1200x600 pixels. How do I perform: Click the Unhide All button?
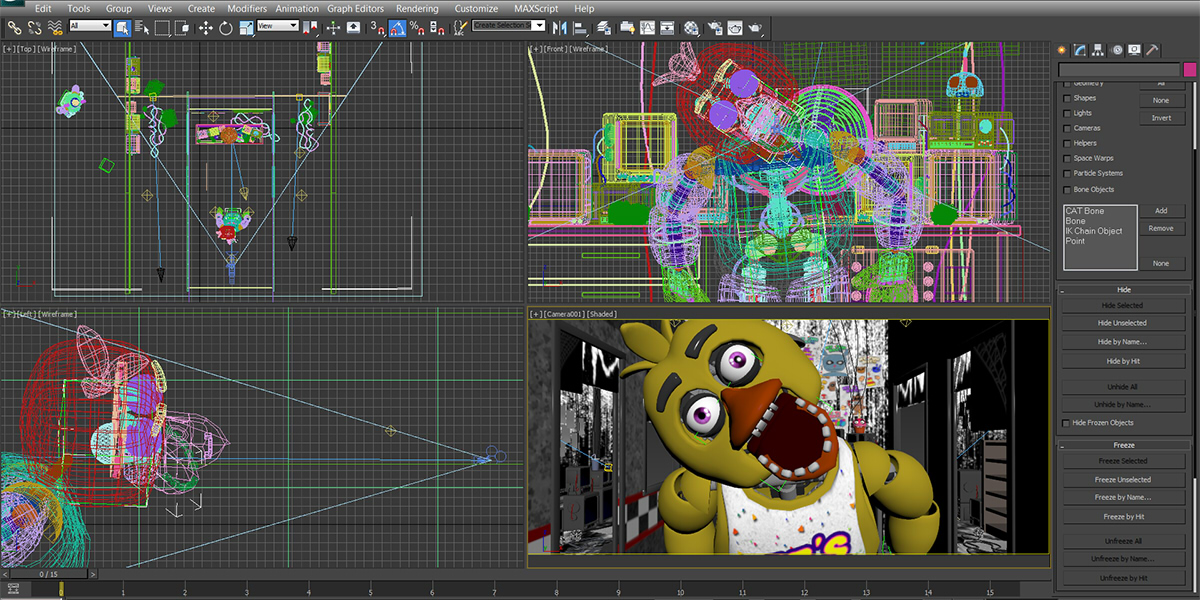(1122, 386)
